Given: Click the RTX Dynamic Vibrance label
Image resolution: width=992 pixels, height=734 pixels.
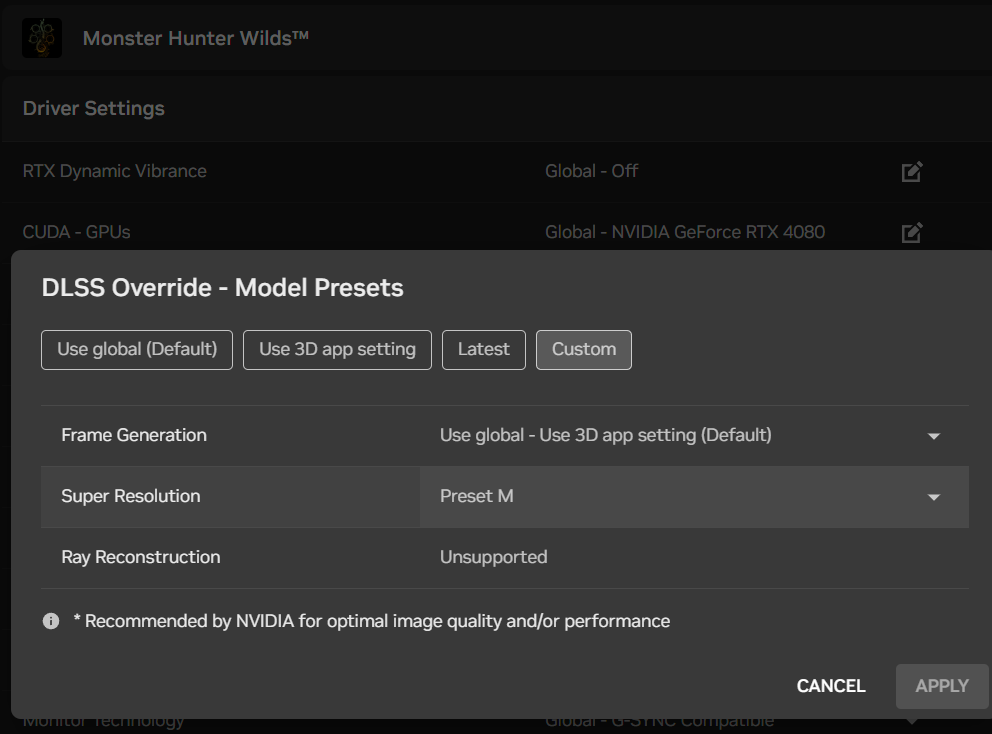Looking at the screenshot, I should tap(115, 171).
